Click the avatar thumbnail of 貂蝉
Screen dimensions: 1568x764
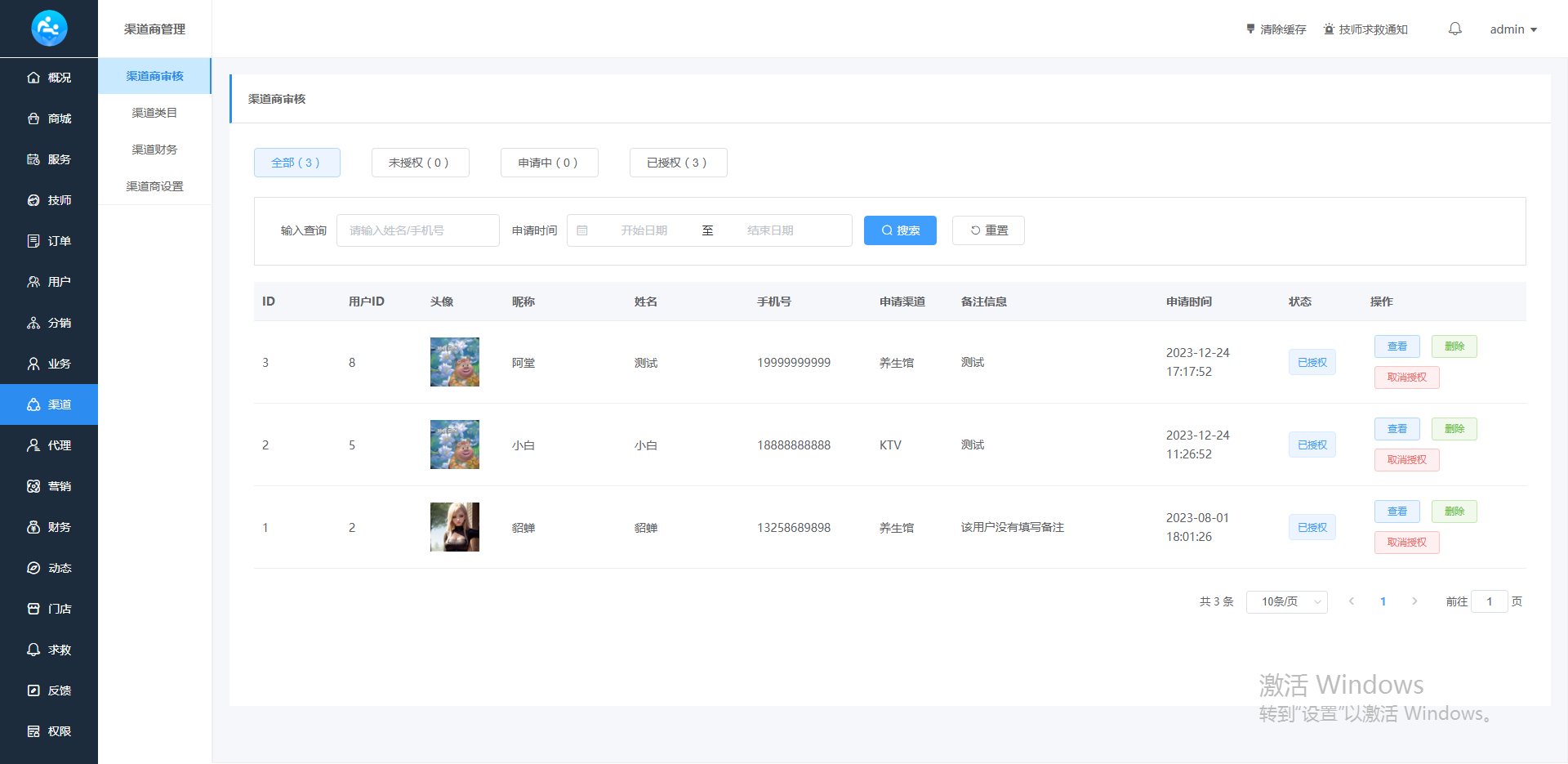(x=455, y=527)
